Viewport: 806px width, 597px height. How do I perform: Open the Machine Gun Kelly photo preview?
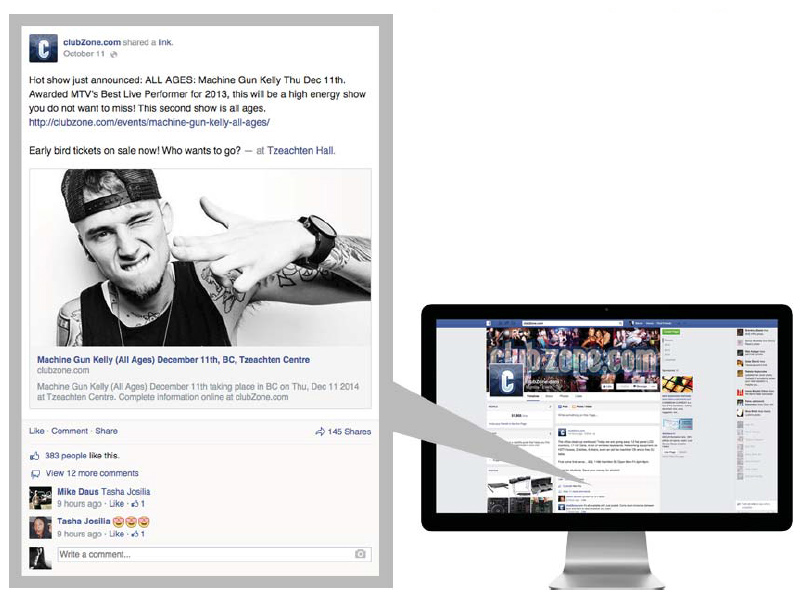point(200,257)
